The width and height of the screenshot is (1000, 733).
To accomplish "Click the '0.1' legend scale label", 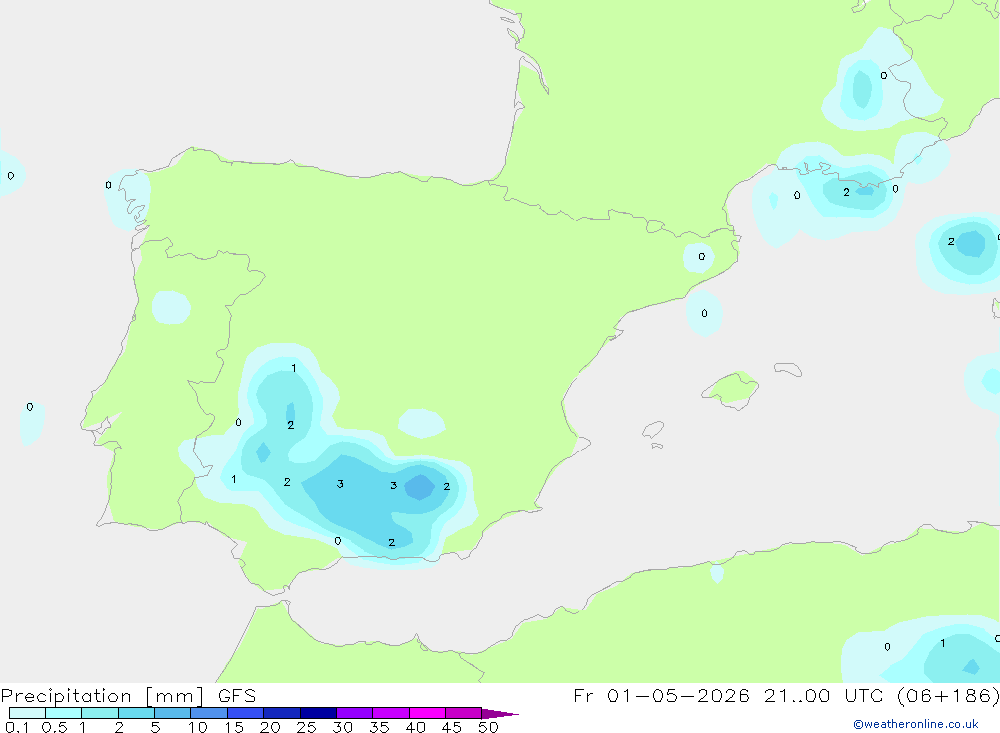I will (x=17, y=727).
